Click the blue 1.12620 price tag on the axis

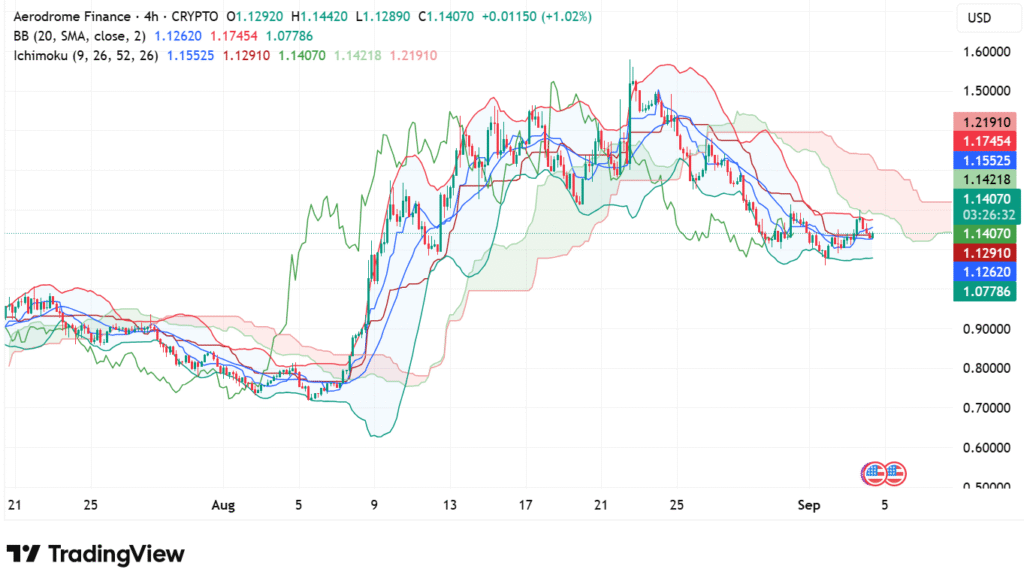click(985, 272)
